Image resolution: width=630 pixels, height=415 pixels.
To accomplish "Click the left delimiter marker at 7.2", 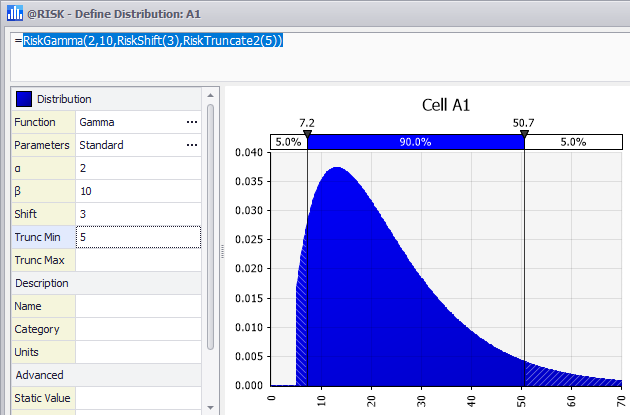I will [307, 134].
